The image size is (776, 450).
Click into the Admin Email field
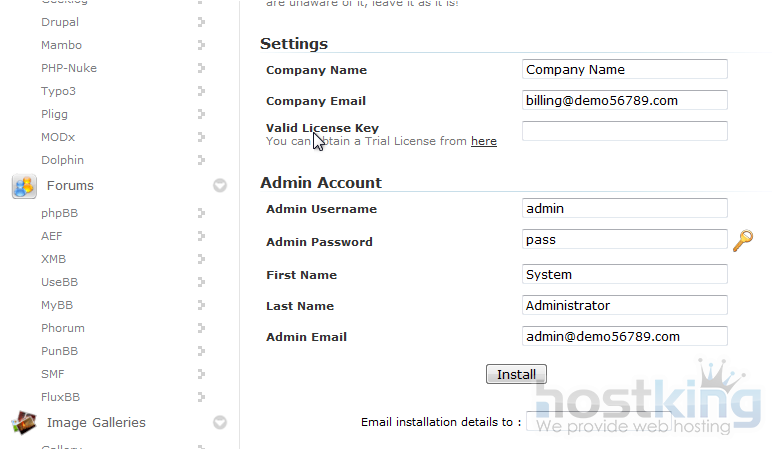[624, 337]
